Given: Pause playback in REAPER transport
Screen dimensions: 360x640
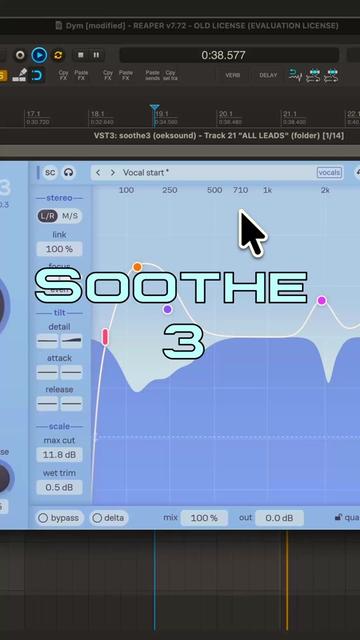Looking at the screenshot, I should (x=96, y=55).
